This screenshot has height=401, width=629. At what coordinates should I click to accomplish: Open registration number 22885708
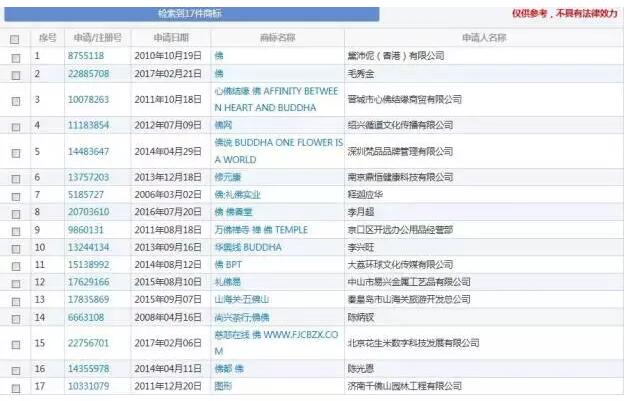[x=88, y=74]
